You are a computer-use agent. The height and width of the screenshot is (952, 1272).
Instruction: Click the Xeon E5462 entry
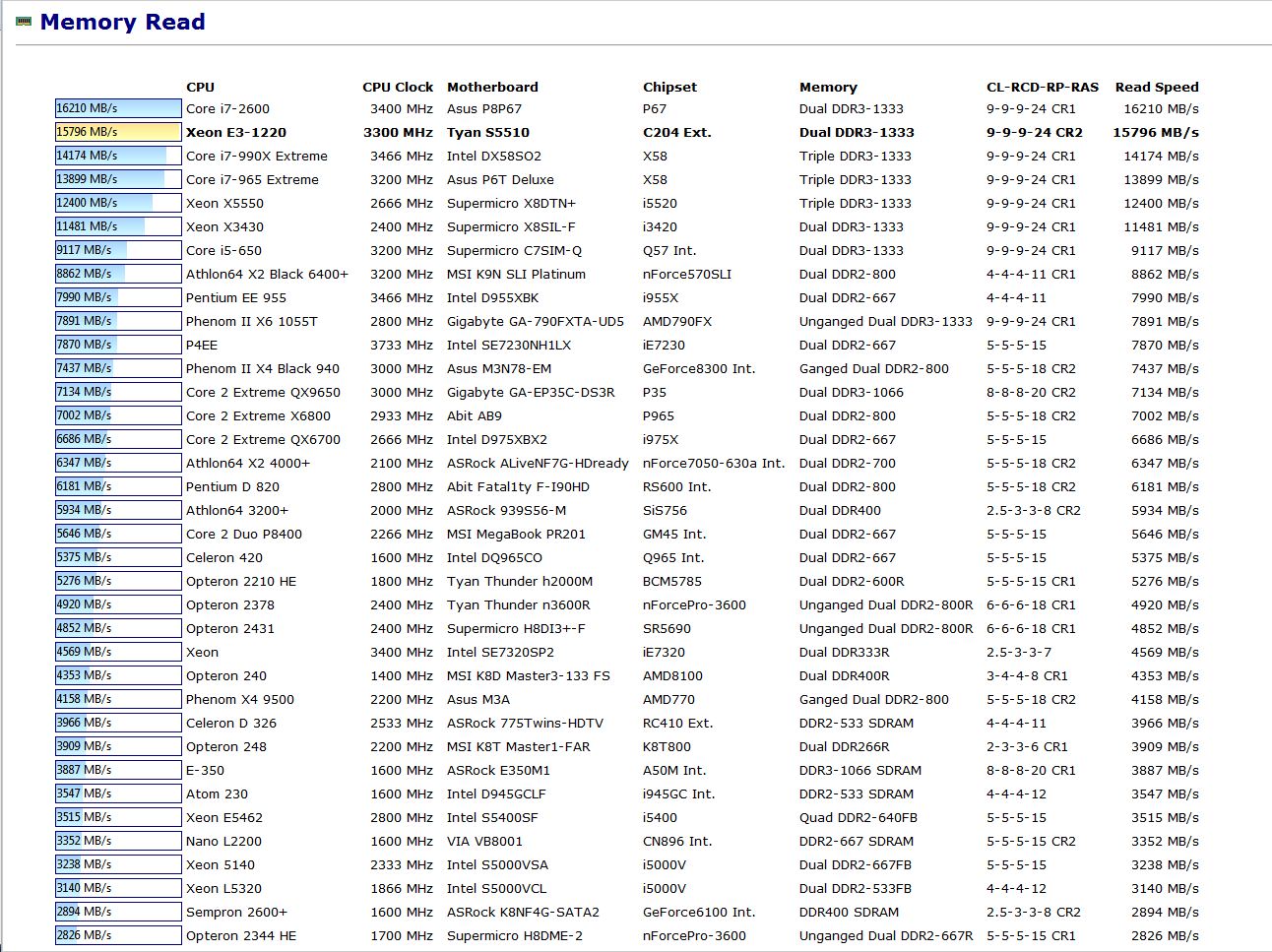[224, 818]
